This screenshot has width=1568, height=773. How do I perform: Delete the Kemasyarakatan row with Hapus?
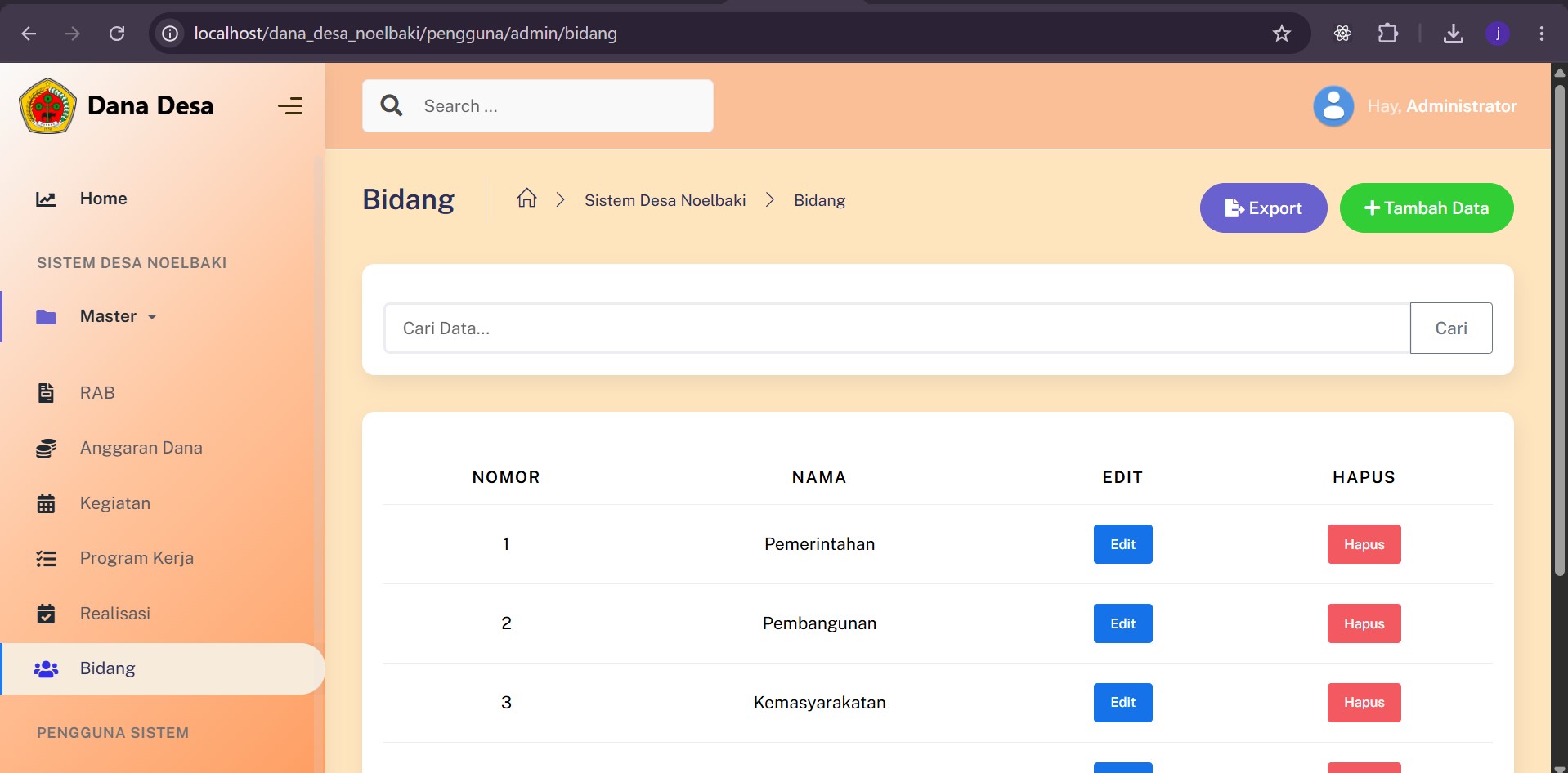click(1364, 703)
